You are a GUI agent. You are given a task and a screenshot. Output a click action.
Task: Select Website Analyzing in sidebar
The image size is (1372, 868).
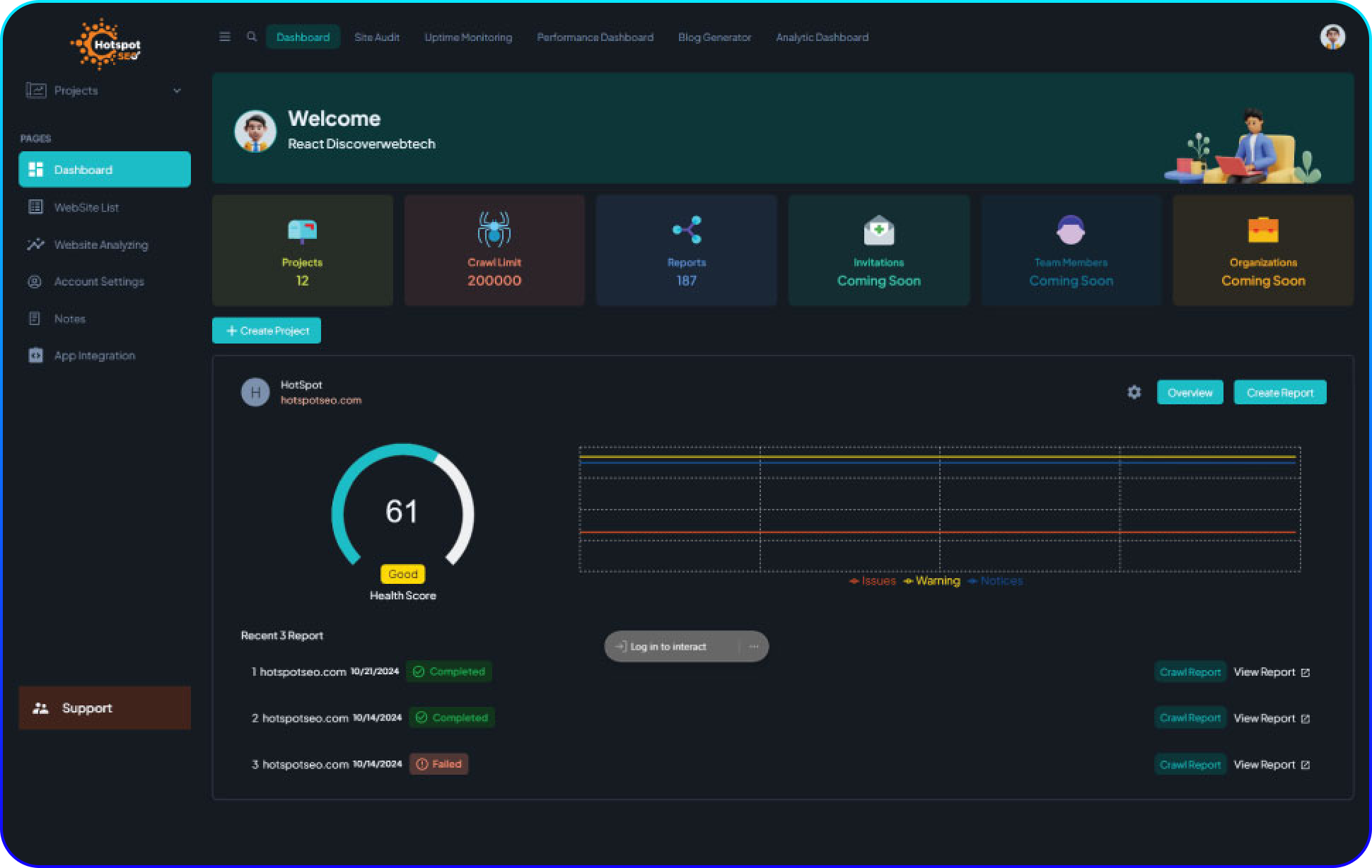(105, 245)
